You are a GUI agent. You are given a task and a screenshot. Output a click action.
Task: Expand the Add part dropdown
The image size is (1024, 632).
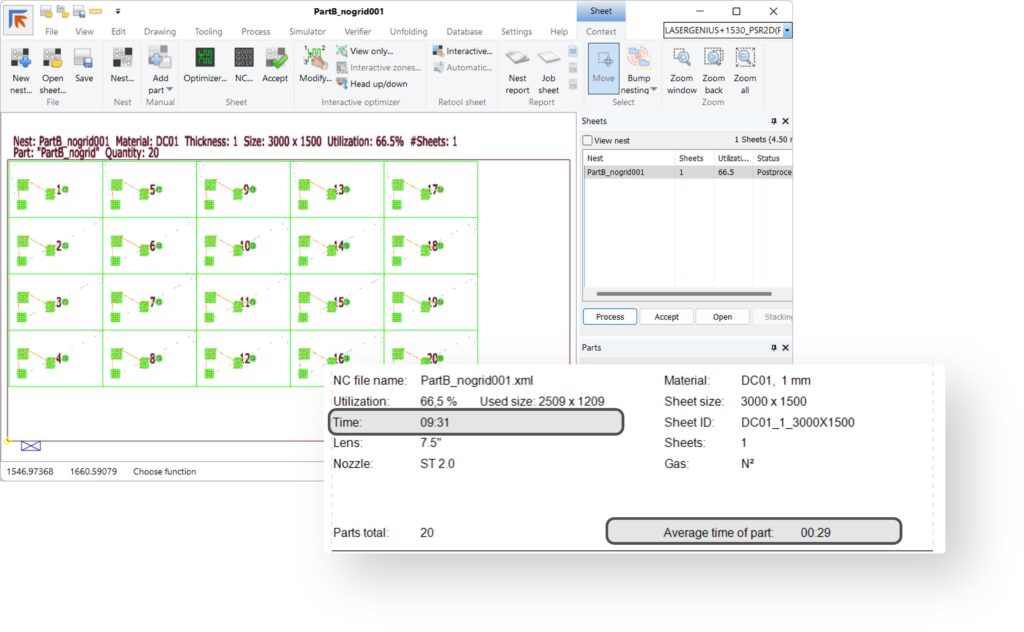(169, 90)
